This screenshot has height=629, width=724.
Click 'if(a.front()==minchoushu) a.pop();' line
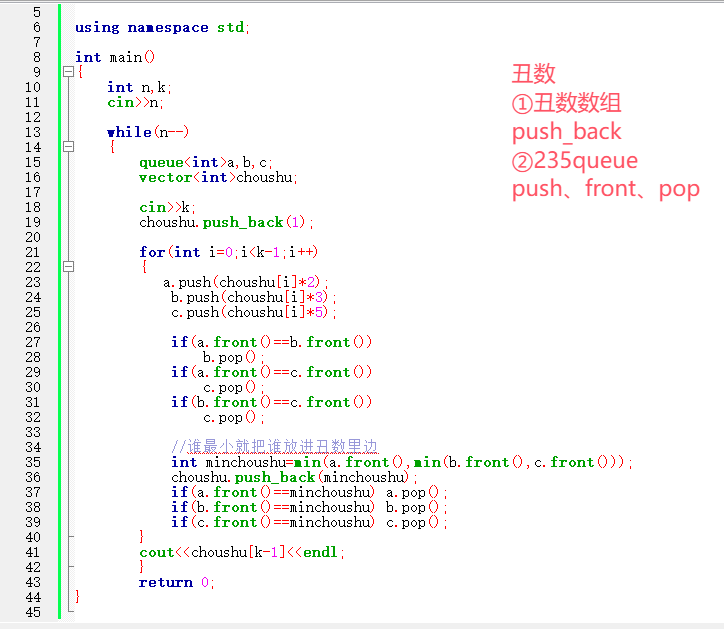(309, 492)
